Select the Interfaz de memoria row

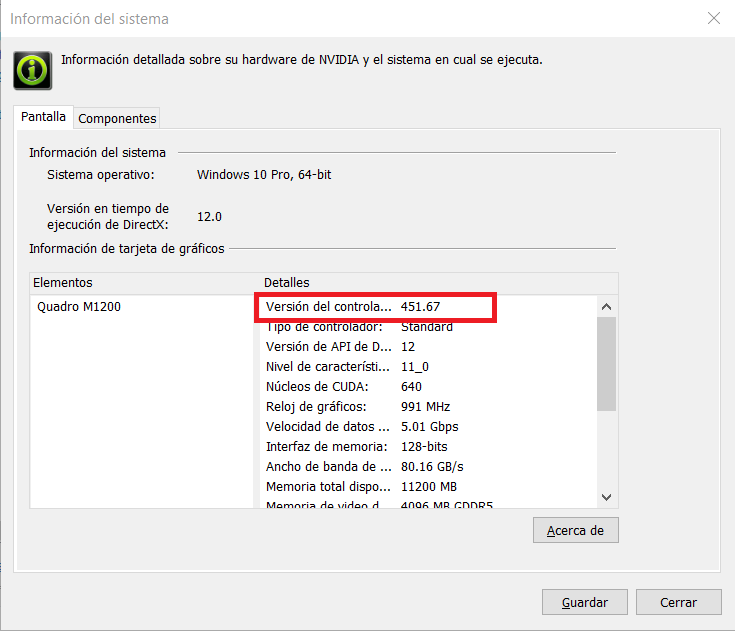[x=428, y=447]
